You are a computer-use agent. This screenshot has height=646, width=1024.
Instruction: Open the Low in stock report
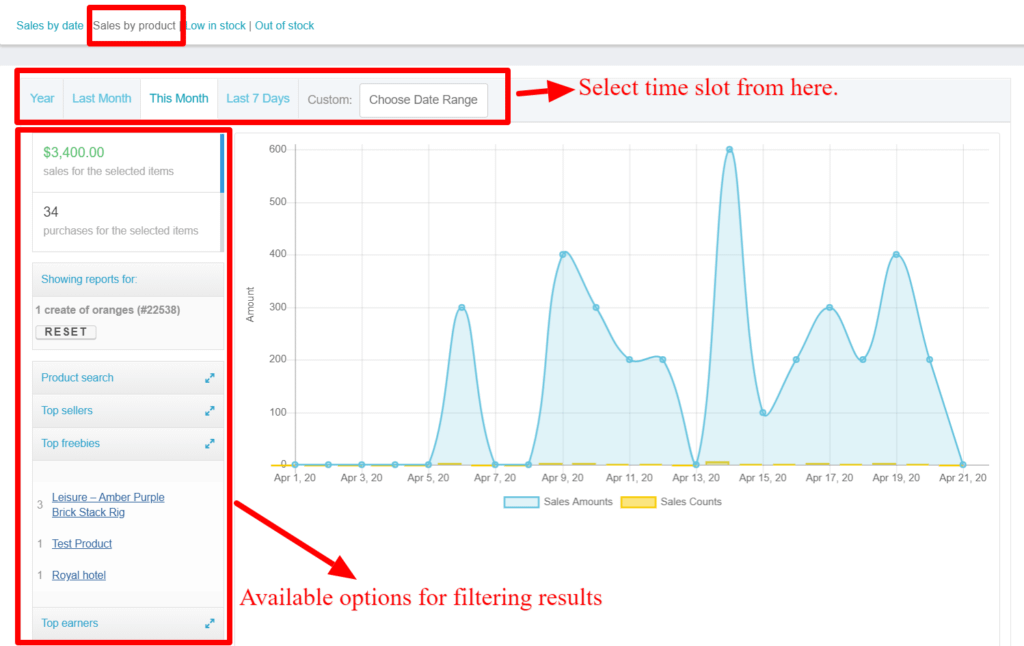(215, 26)
